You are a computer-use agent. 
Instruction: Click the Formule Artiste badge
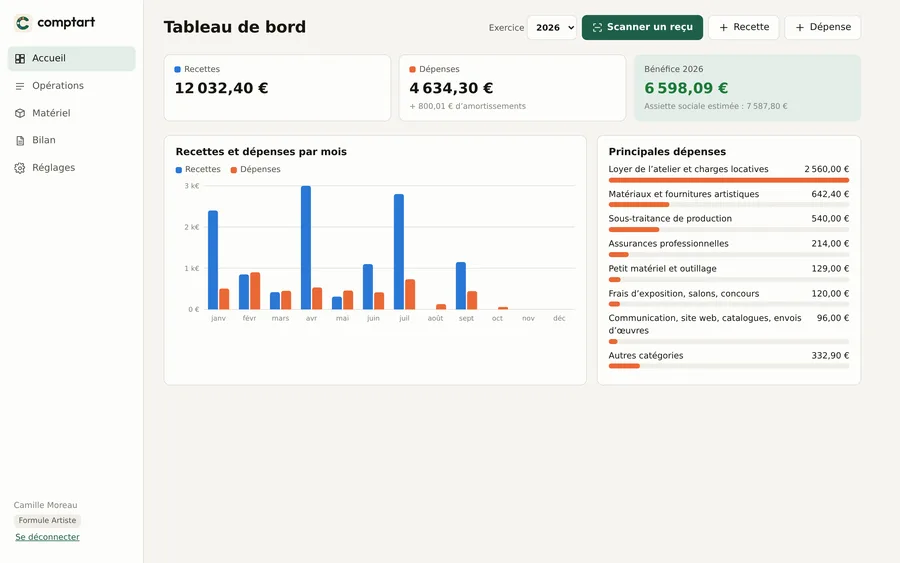click(47, 521)
